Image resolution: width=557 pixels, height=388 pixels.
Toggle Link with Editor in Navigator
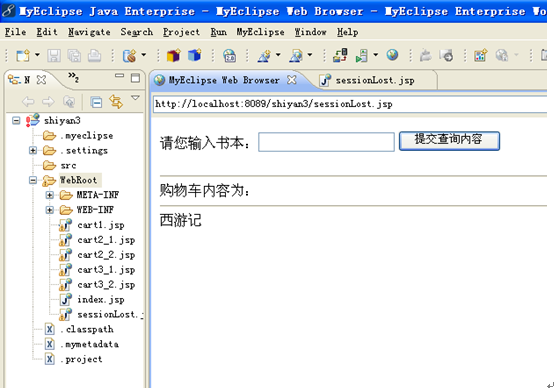click(x=116, y=102)
